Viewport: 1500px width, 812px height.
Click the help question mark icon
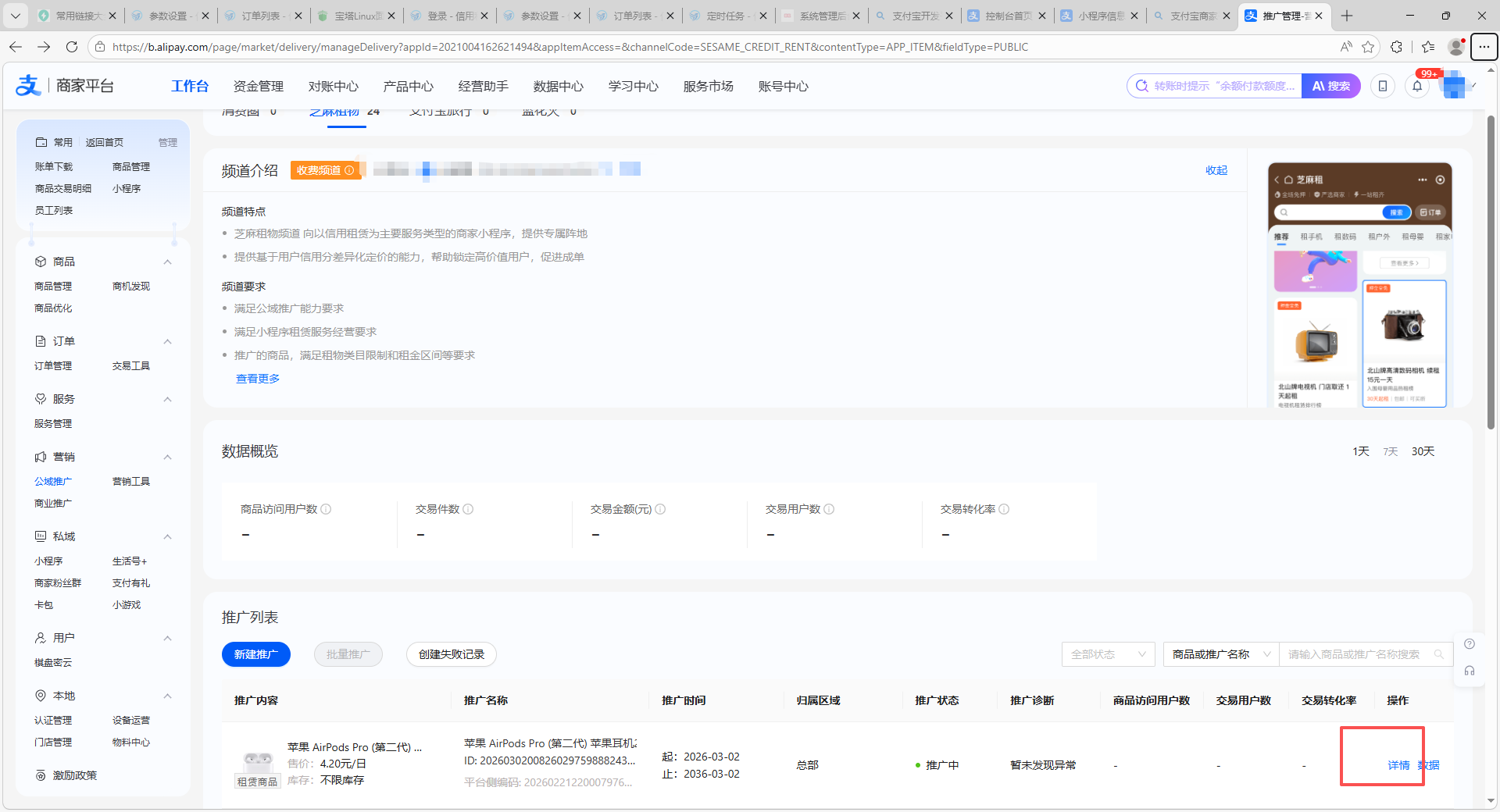1470,644
